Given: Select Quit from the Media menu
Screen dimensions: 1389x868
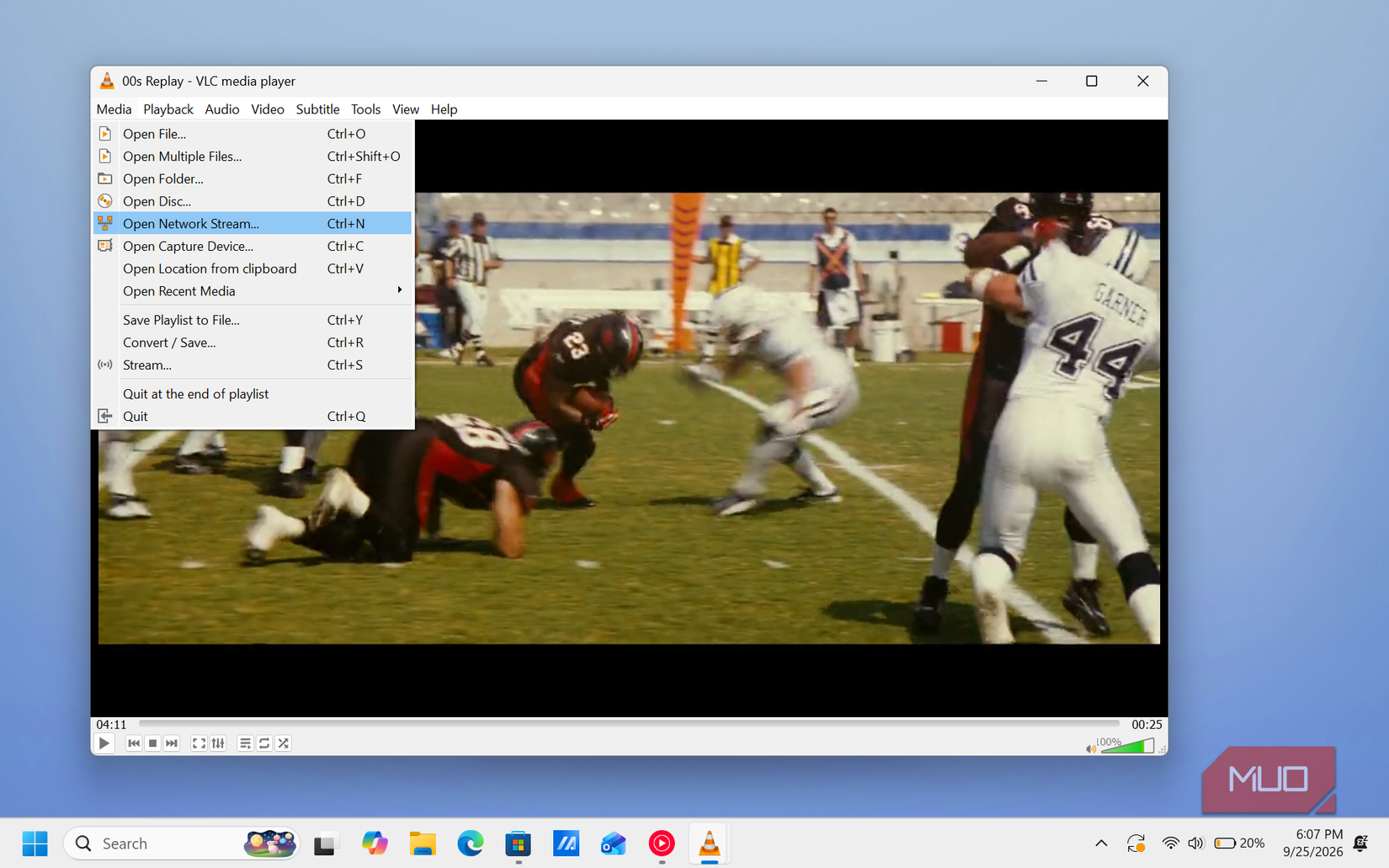Looking at the screenshot, I should tap(253, 417).
